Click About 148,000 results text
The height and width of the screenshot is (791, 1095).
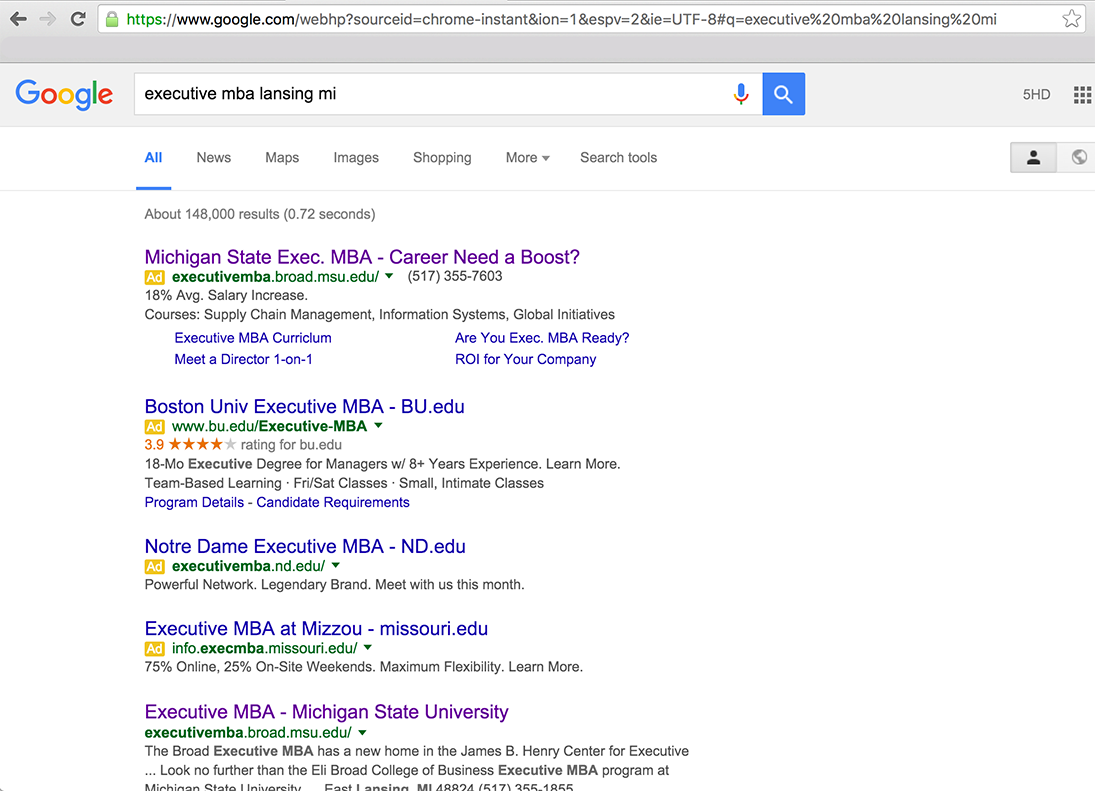click(260, 214)
